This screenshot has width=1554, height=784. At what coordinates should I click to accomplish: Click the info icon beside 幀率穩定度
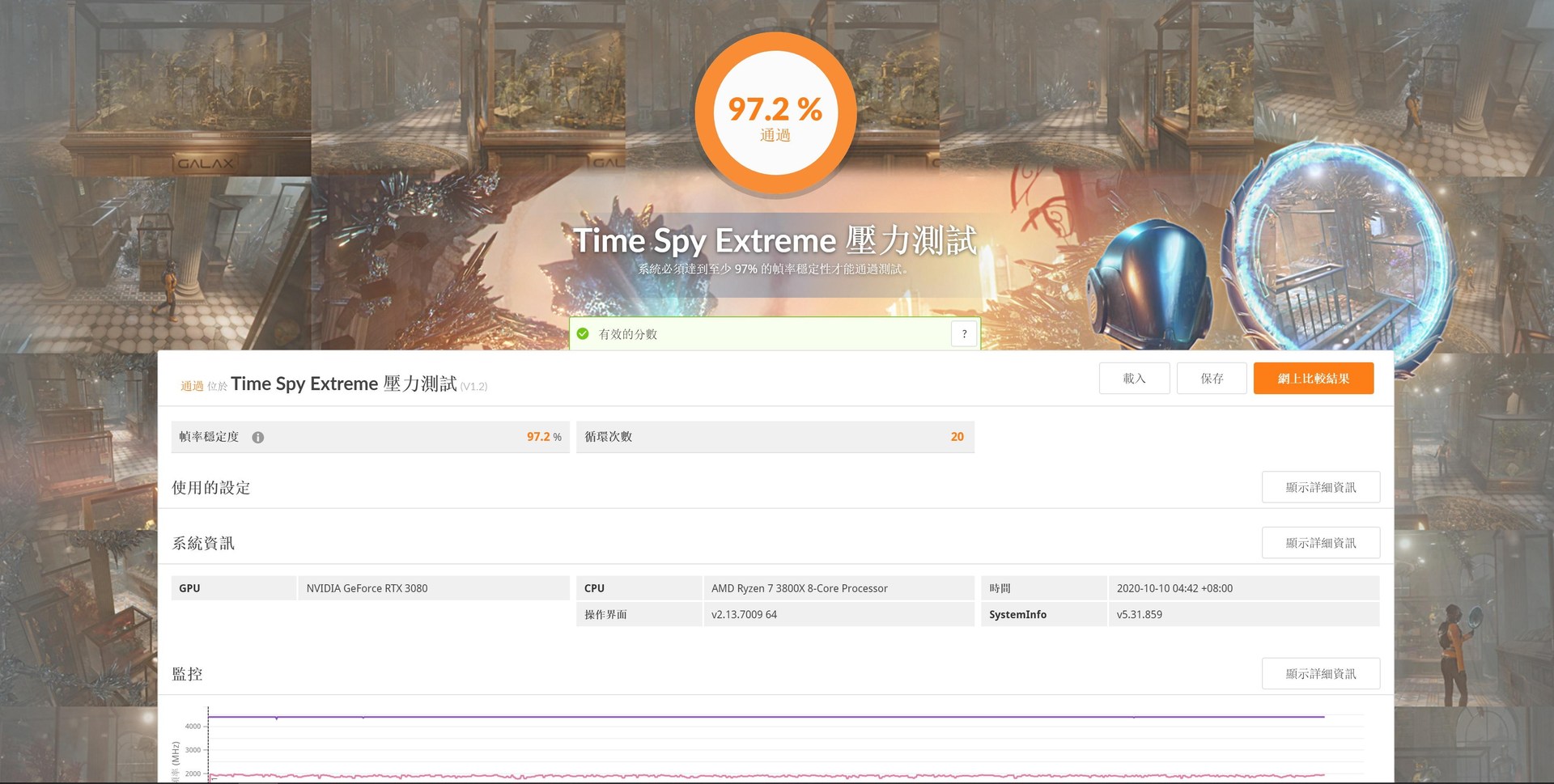point(258,438)
